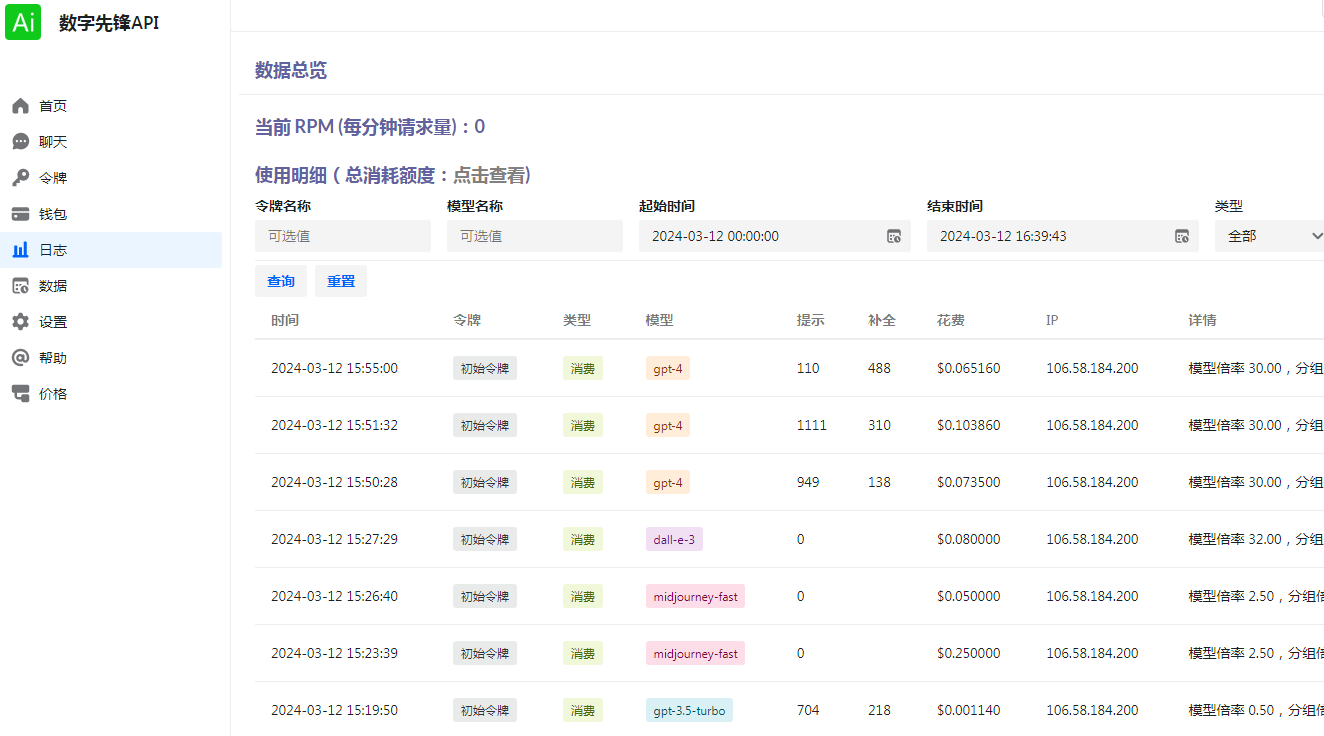Click the cost $0.080000
Image resolution: width=1324 pixels, height=736 pixels.
(969, 539)
